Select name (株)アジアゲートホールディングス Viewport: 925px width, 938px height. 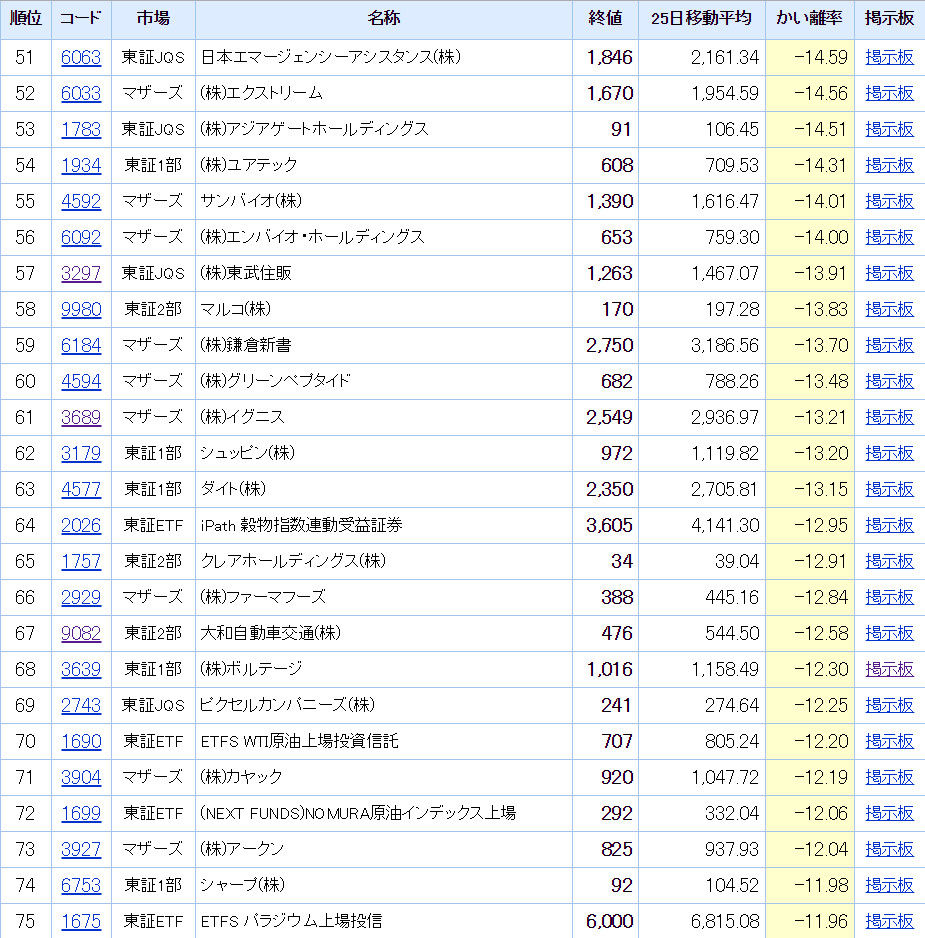pyautogui.click(x=314, y=129)
